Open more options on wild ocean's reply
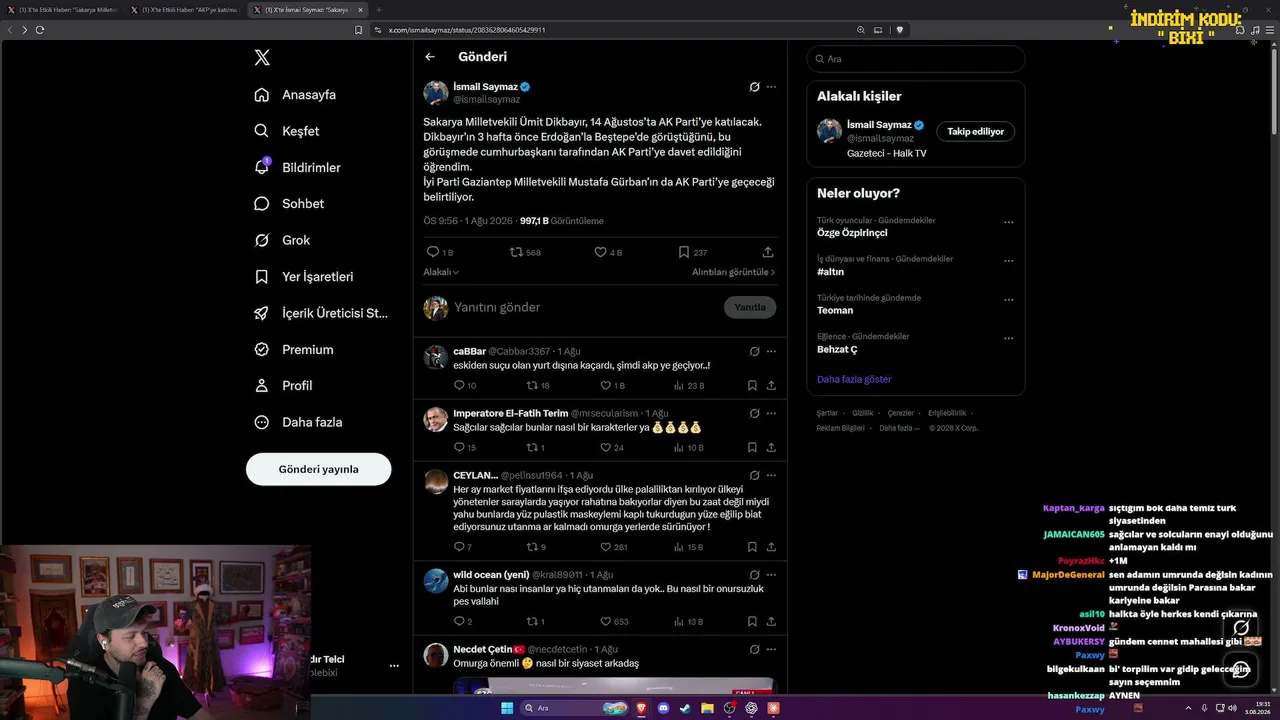 [x=771, y=575]
